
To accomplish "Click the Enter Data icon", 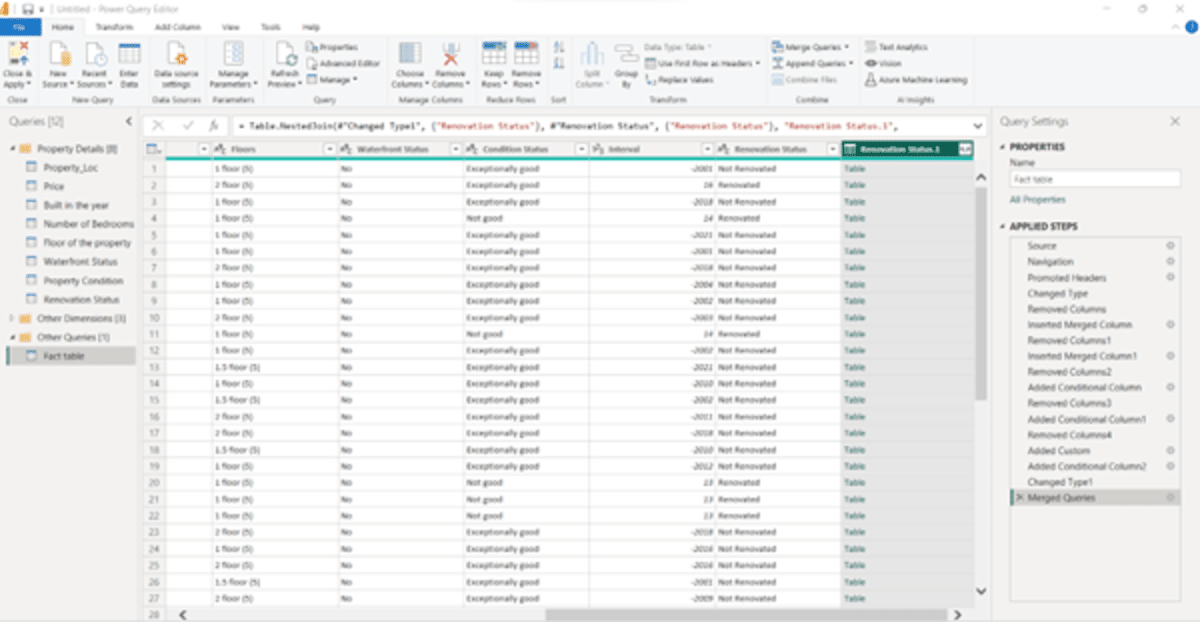I will pos(129,55).
